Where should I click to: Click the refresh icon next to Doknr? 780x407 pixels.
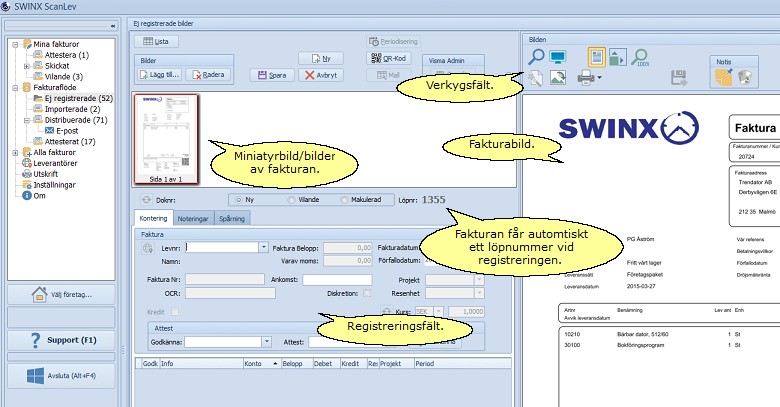(146, 200)
